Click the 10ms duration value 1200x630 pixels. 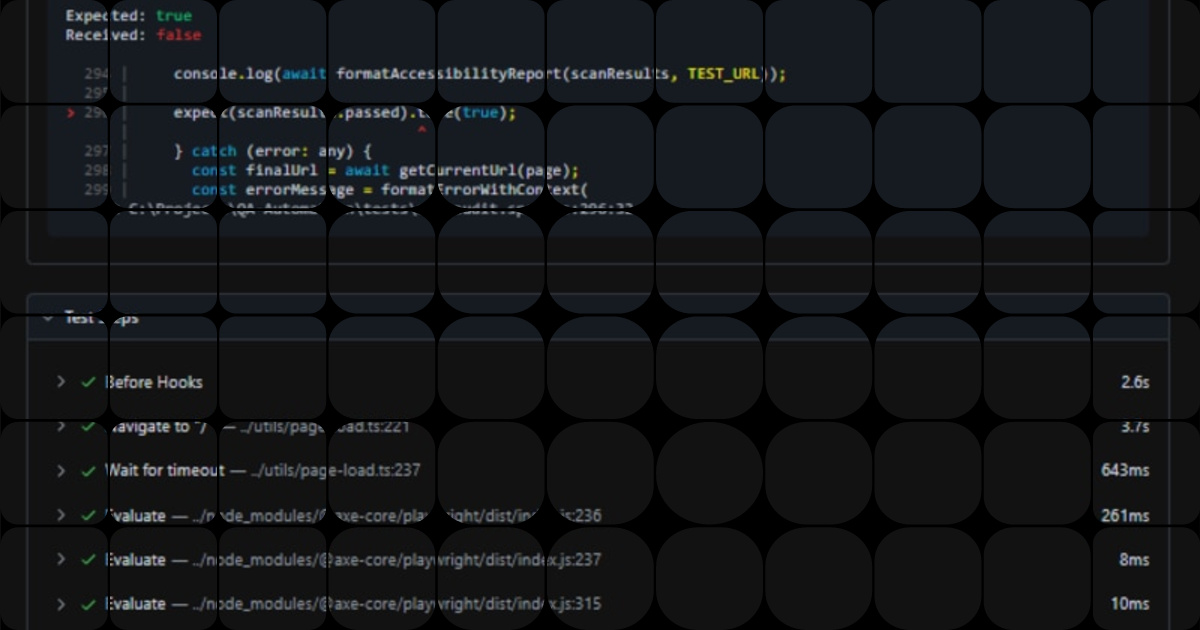pyautogui.click(x=1130, y=604)
